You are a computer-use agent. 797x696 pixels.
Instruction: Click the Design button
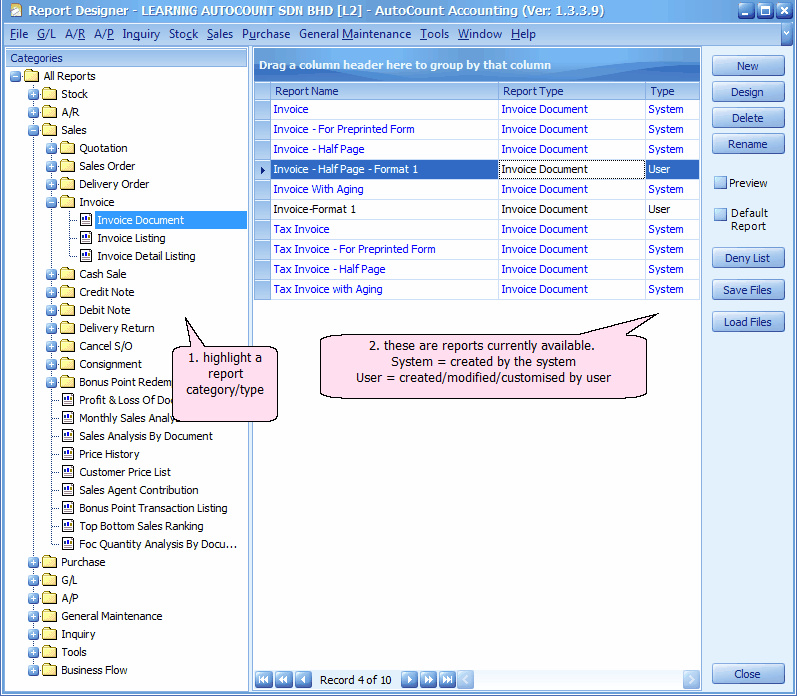[747, 92]
